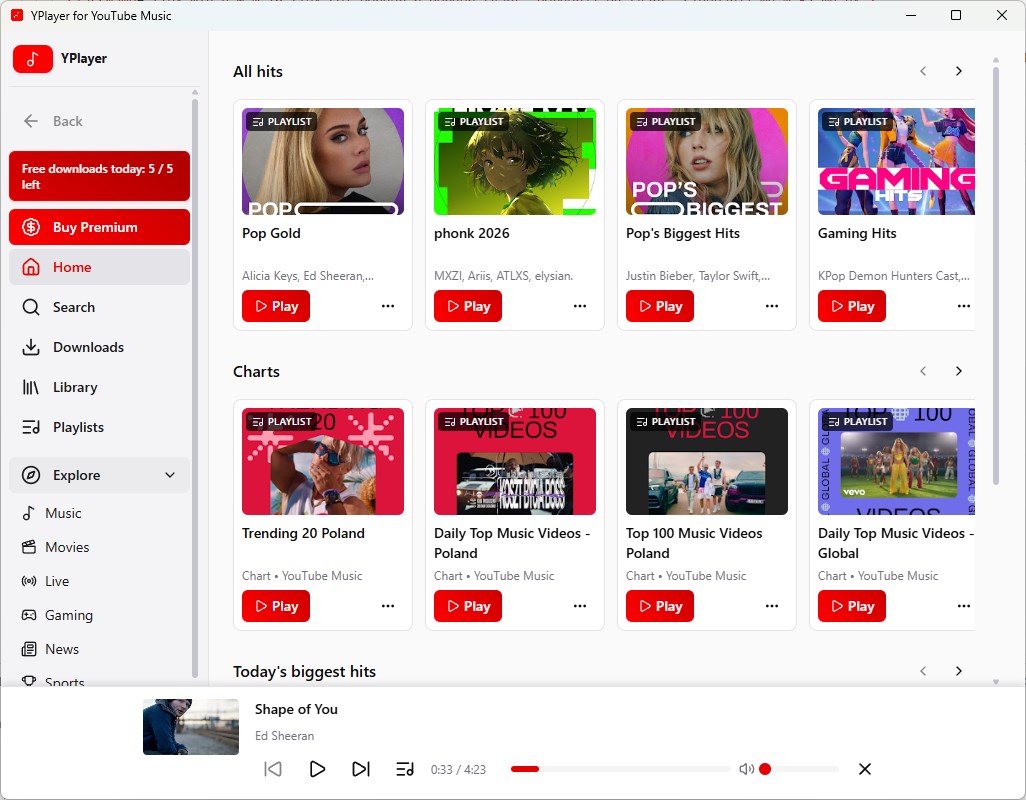Image resolution: width=1026 pixels, height=800 pixels.
Task: Play the phonk 2026 playlist
Action: [468, 306]
